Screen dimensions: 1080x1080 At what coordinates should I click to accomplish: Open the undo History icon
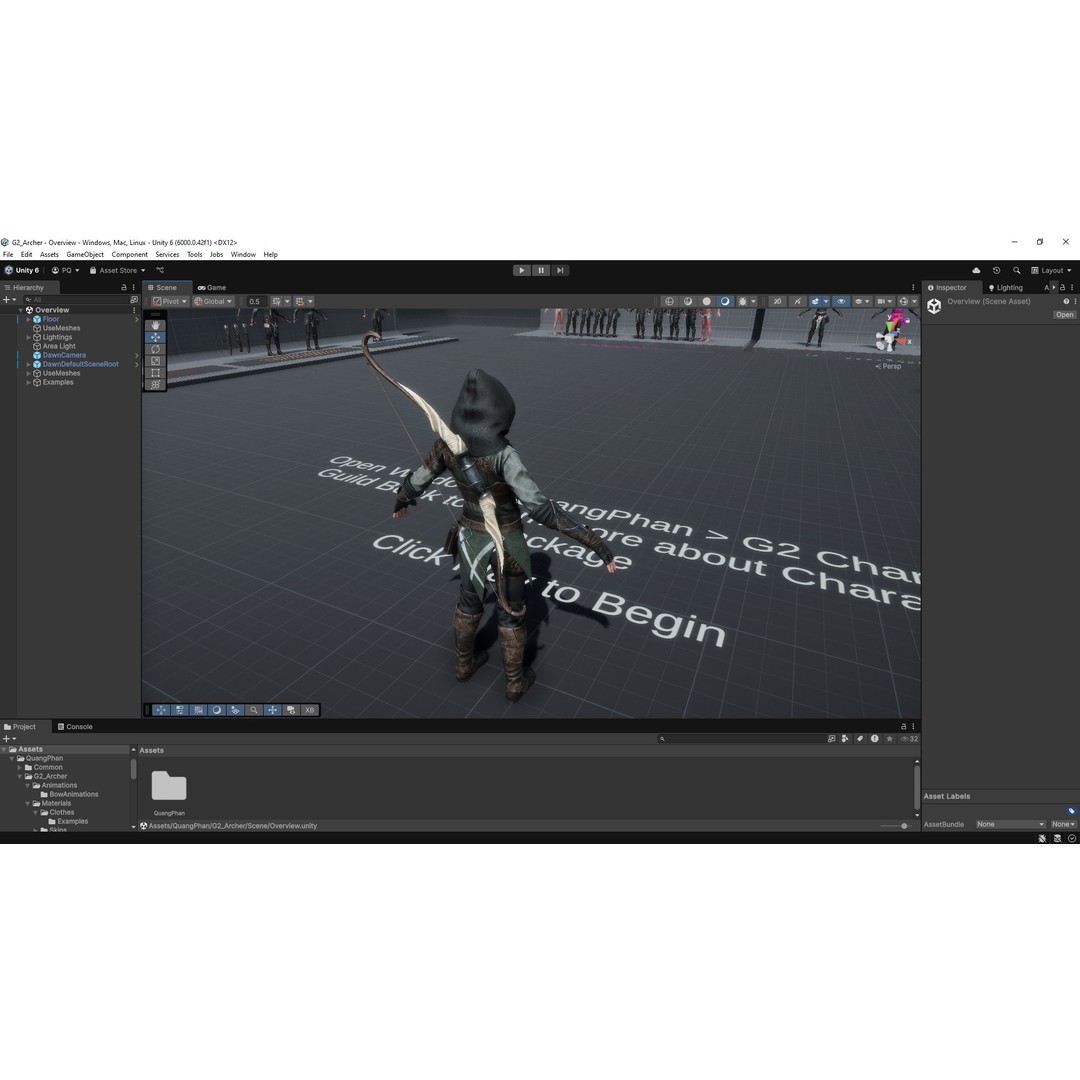(x=996, y=271)
